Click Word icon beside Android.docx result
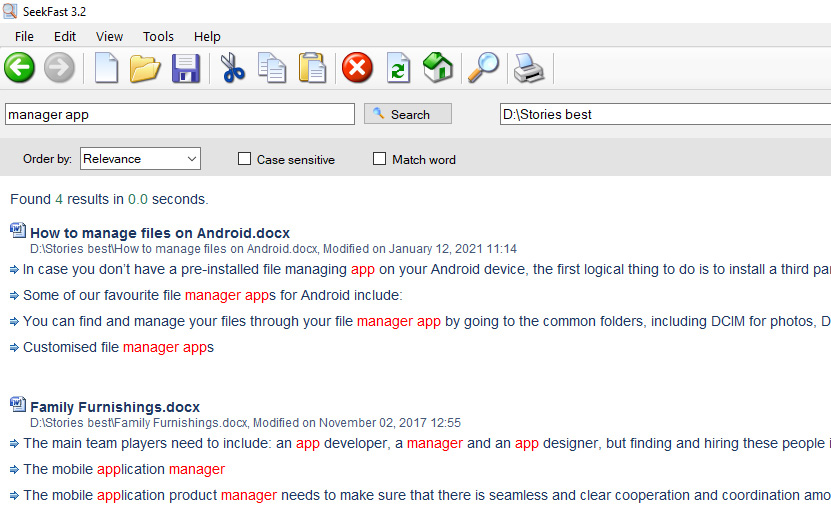Viewport: 831px width, 530px height. (17, 231)
